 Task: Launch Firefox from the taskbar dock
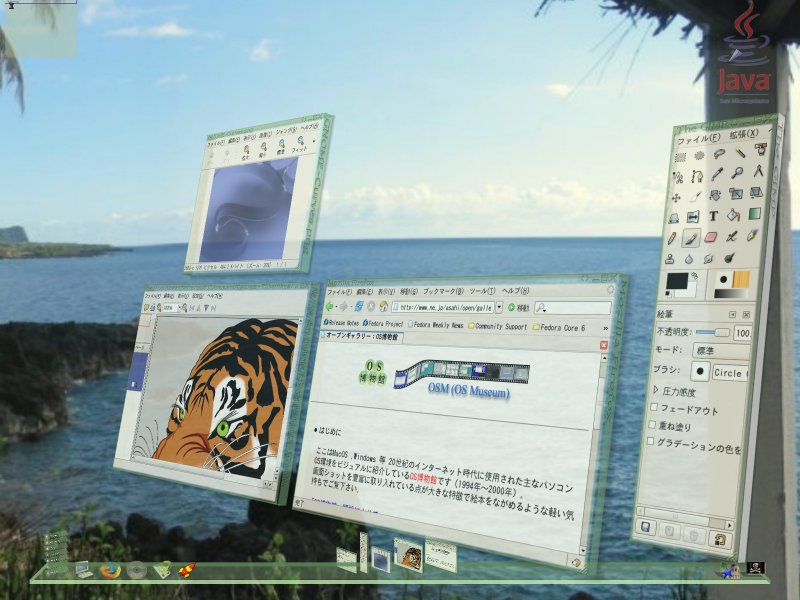(x=111, y=571)
